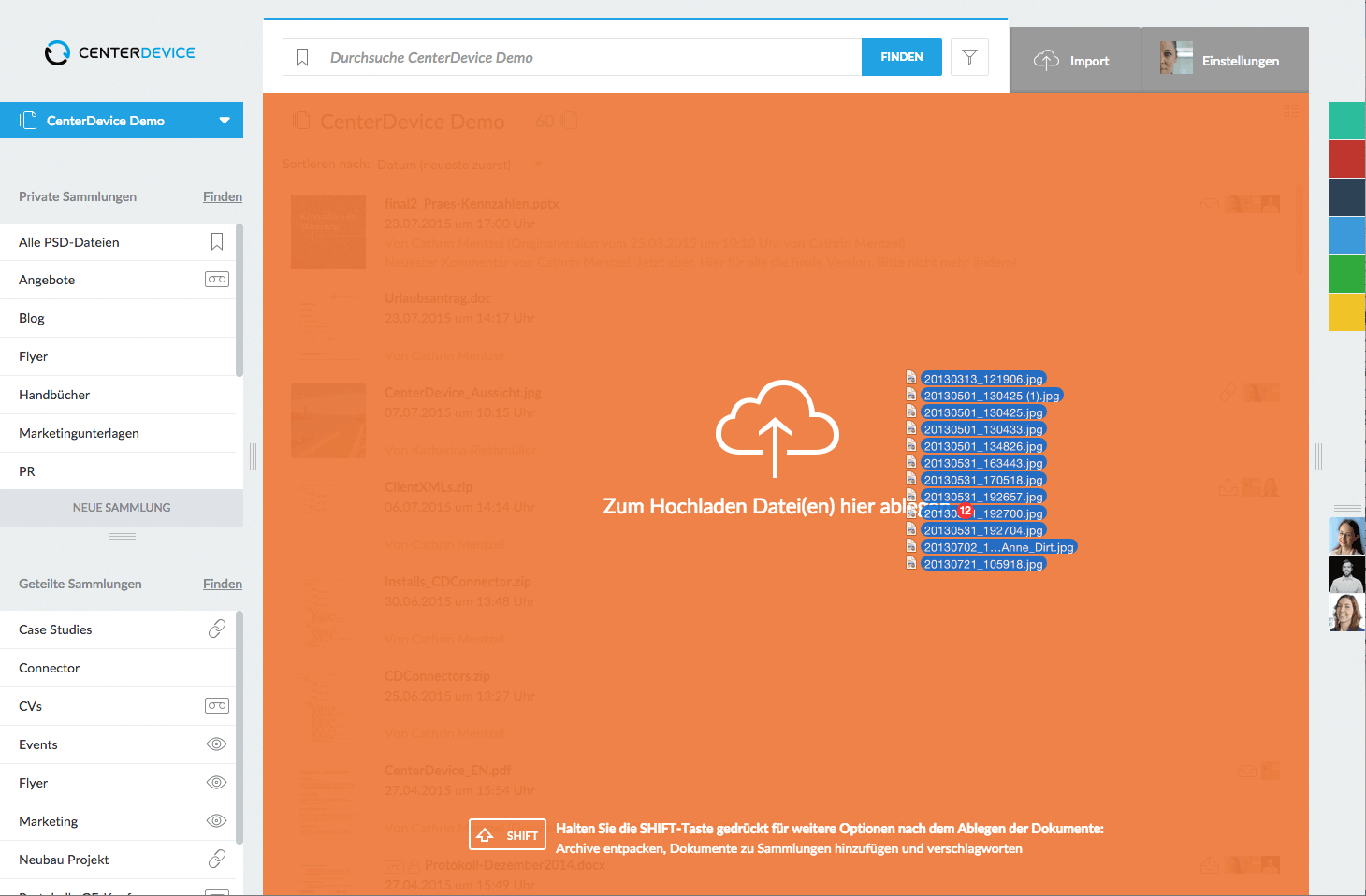Select the yellow color tag

(1347, 312)
